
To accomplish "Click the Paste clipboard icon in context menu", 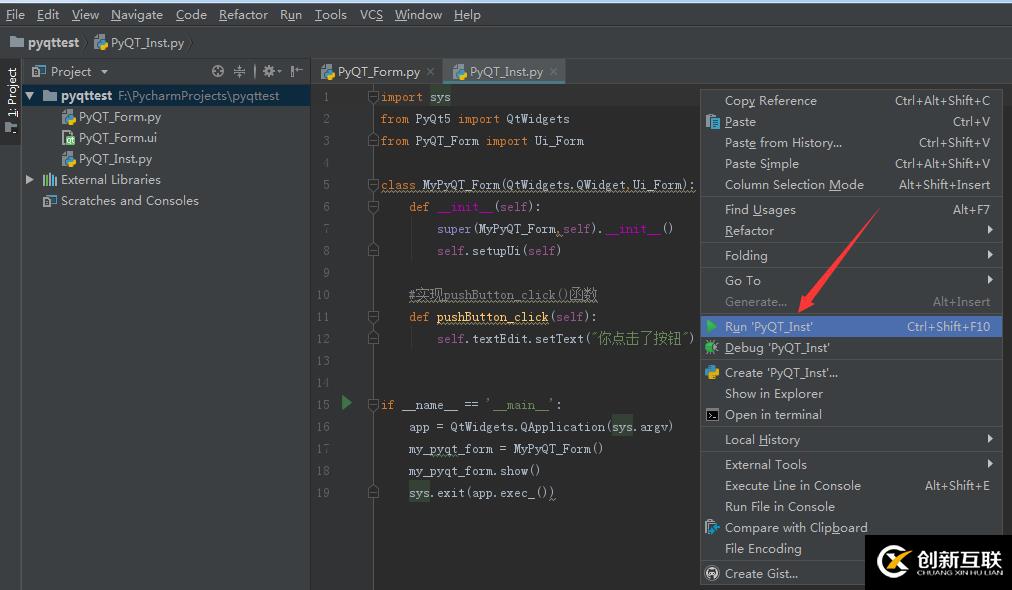I will pos(713,121).
